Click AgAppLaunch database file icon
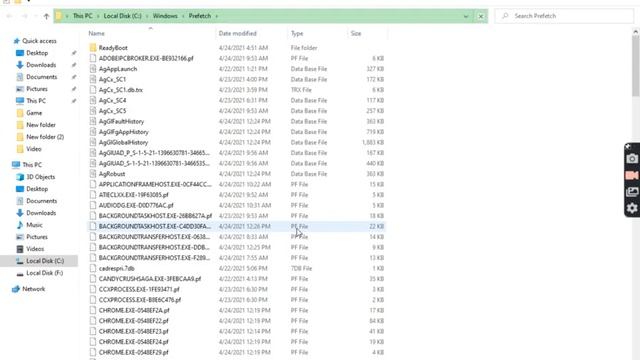This screenshot has width=640, height=360. coord(93,69)
